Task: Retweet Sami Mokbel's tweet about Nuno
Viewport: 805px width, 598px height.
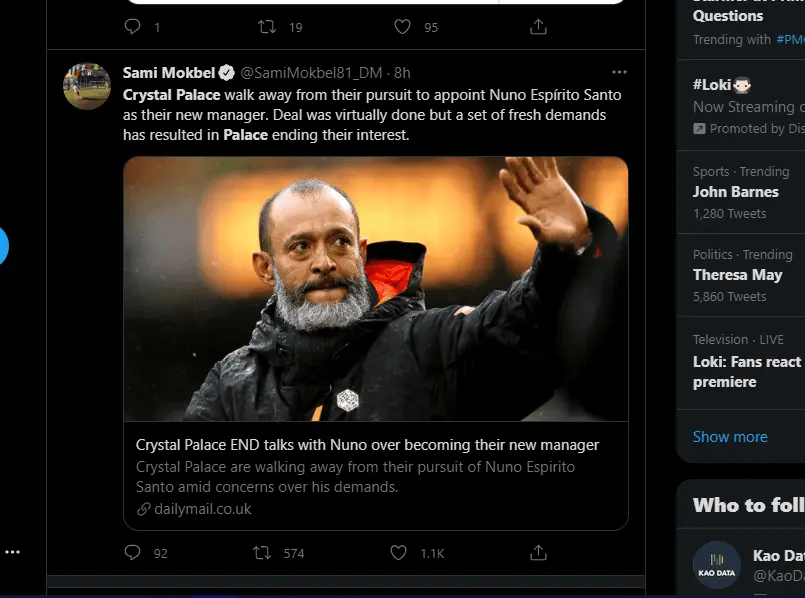Action: click(263, 552)
